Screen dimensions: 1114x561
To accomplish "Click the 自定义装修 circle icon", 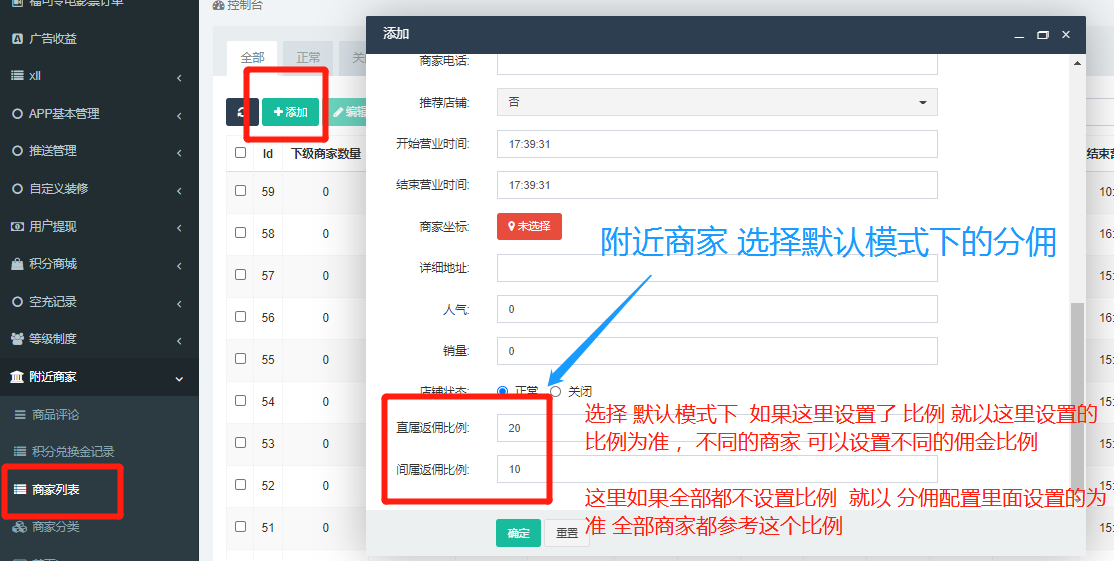I will [x=18, y=189].
